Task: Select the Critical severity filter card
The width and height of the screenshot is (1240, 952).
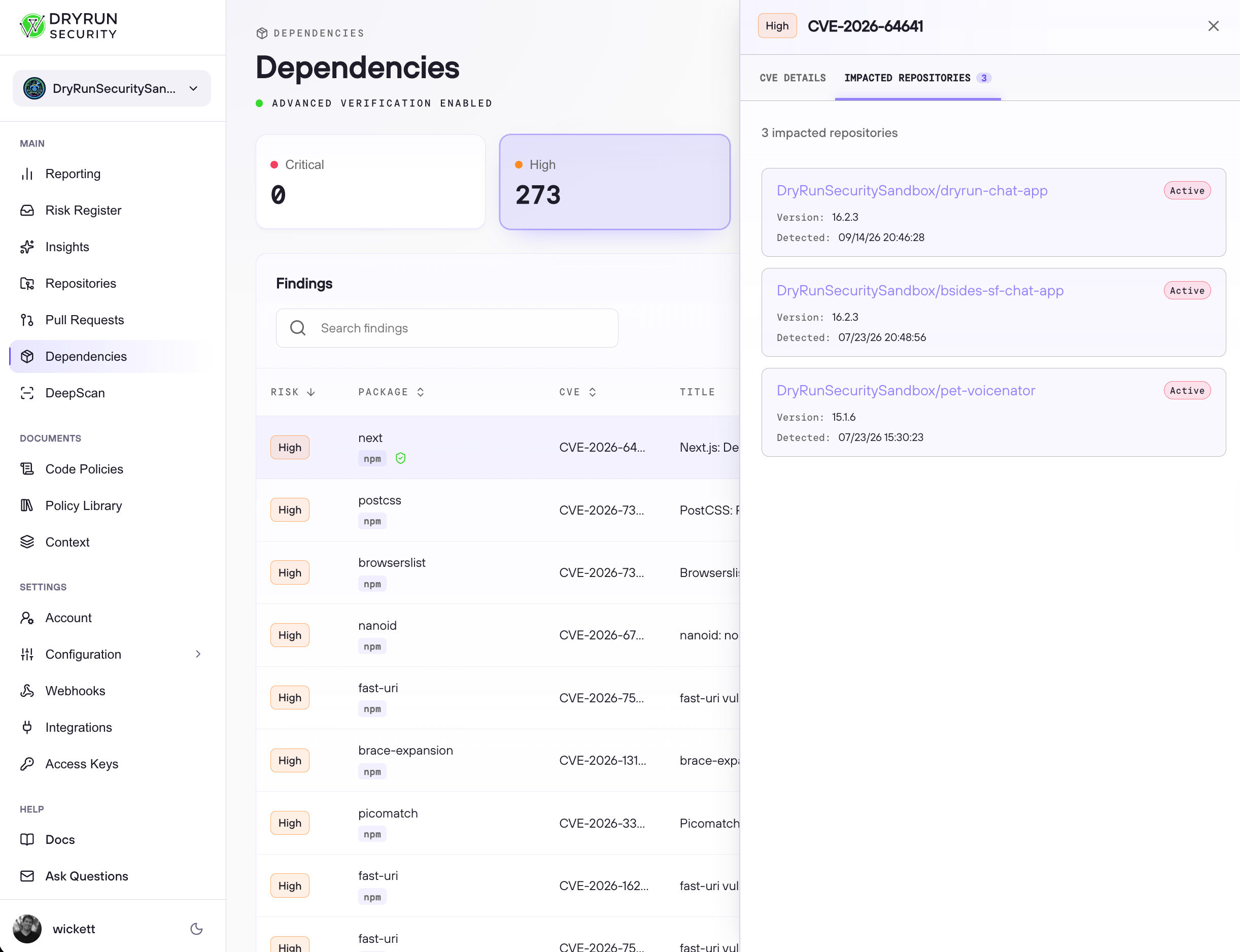Action: (x=370, y=182)
